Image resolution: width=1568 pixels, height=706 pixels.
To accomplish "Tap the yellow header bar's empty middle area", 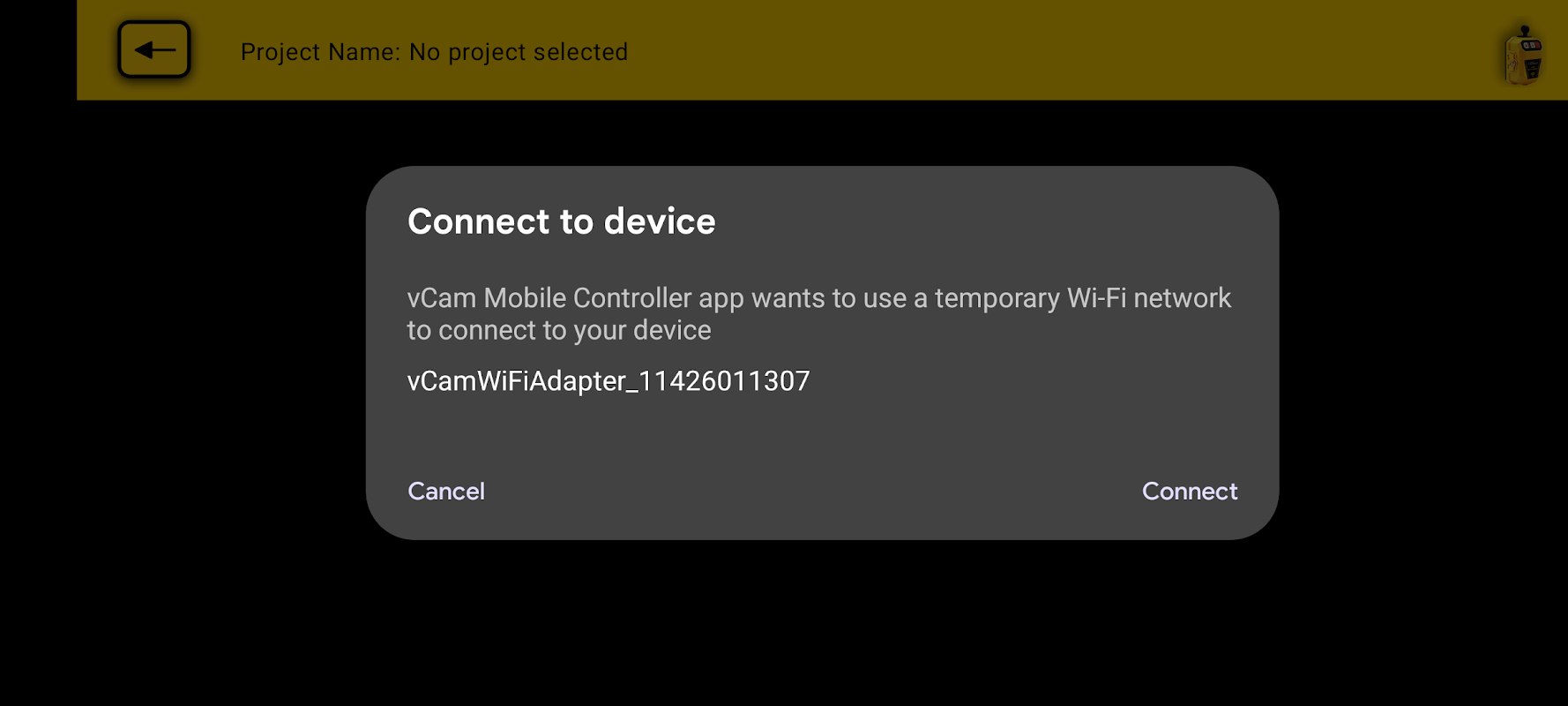I will click(1058, 50).
